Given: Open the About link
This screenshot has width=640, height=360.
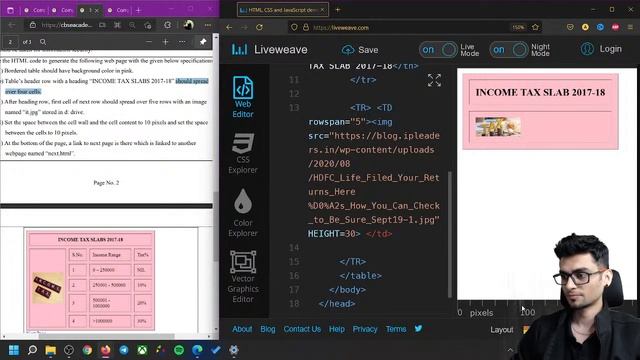Looking at the screenshot, I should 242,329.
